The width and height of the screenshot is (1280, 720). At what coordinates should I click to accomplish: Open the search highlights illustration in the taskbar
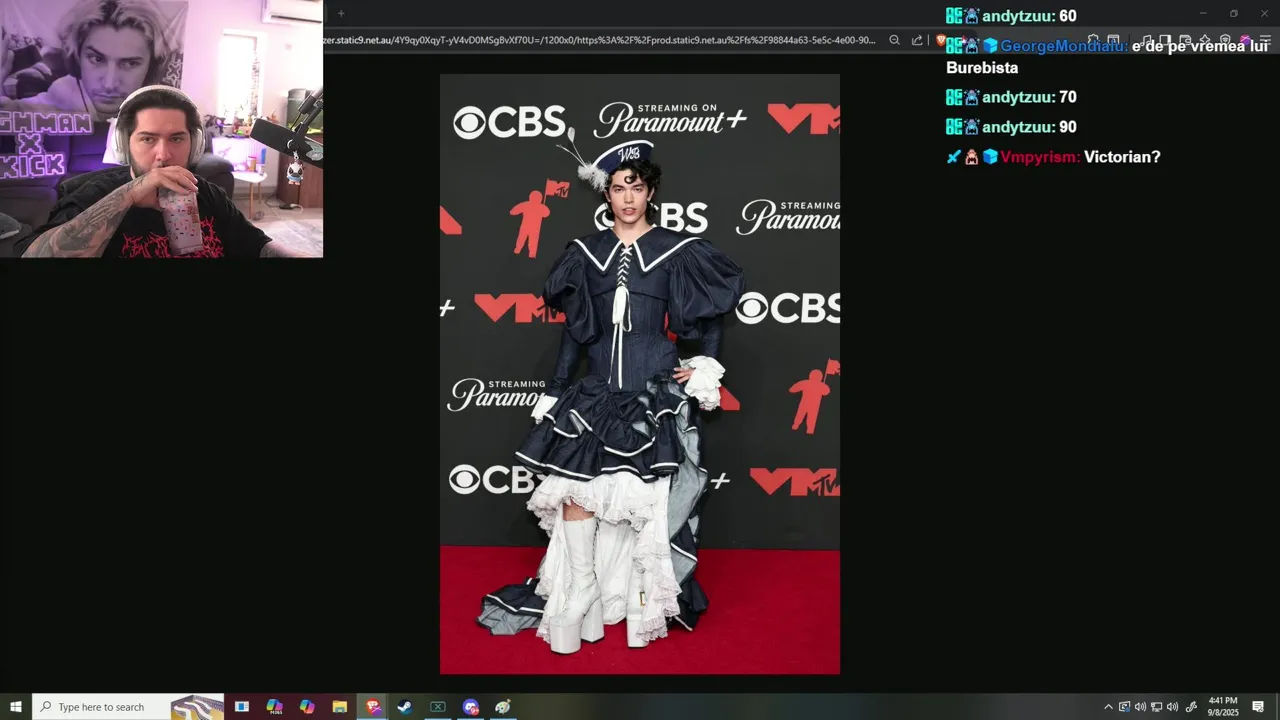(197, 707)
